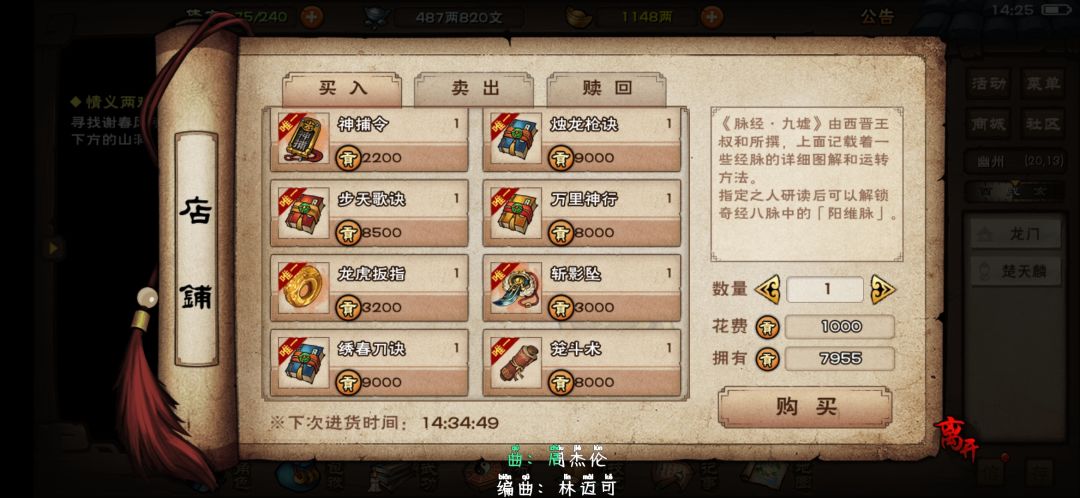Expand the left side panel arrow
1080x498 pixels.
(x=53, y=247)
